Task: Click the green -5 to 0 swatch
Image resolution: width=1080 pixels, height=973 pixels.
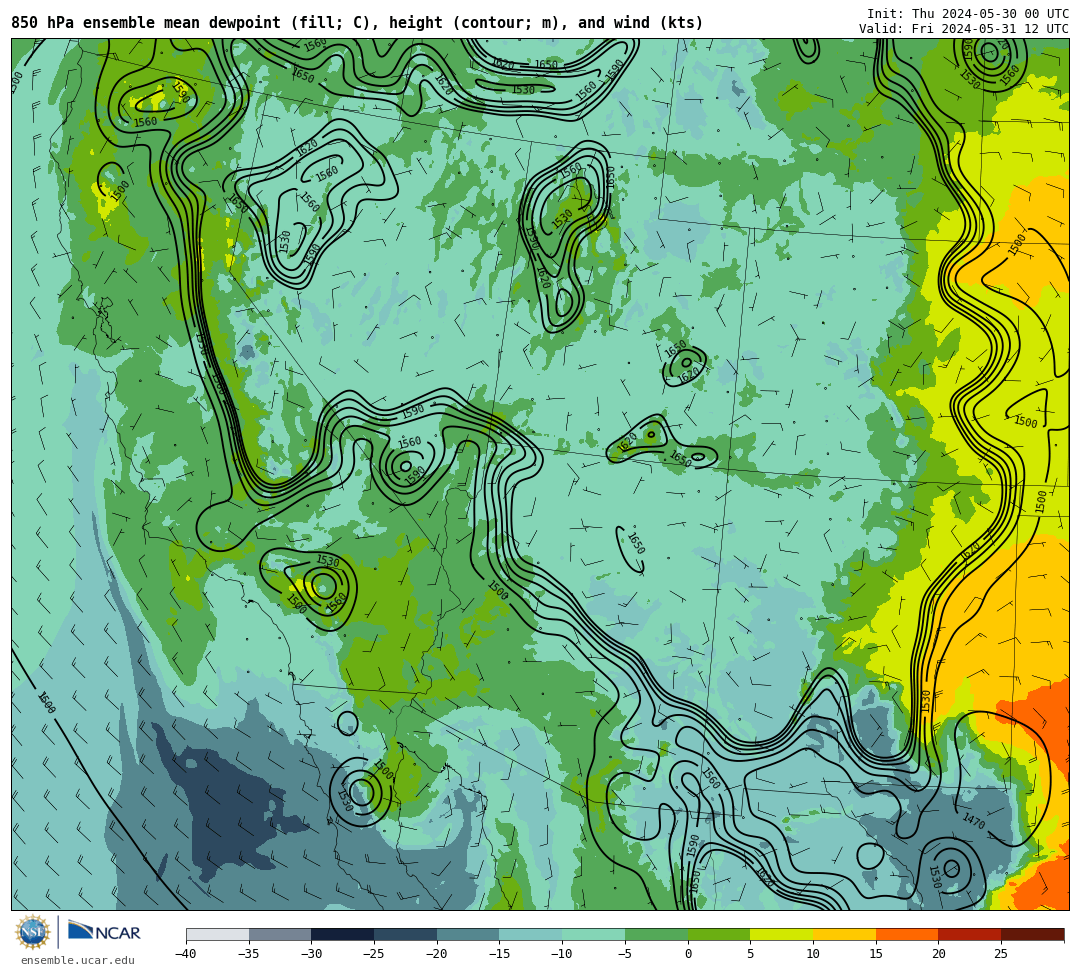Action: [656, 934]
